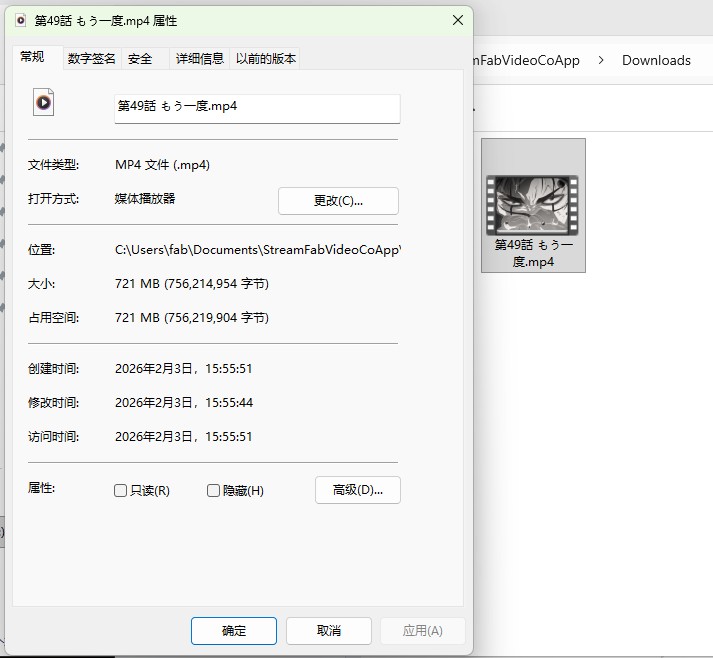Close the properties dialog with X
Viewport: 713px width, 658px height.
pos(458,20)
